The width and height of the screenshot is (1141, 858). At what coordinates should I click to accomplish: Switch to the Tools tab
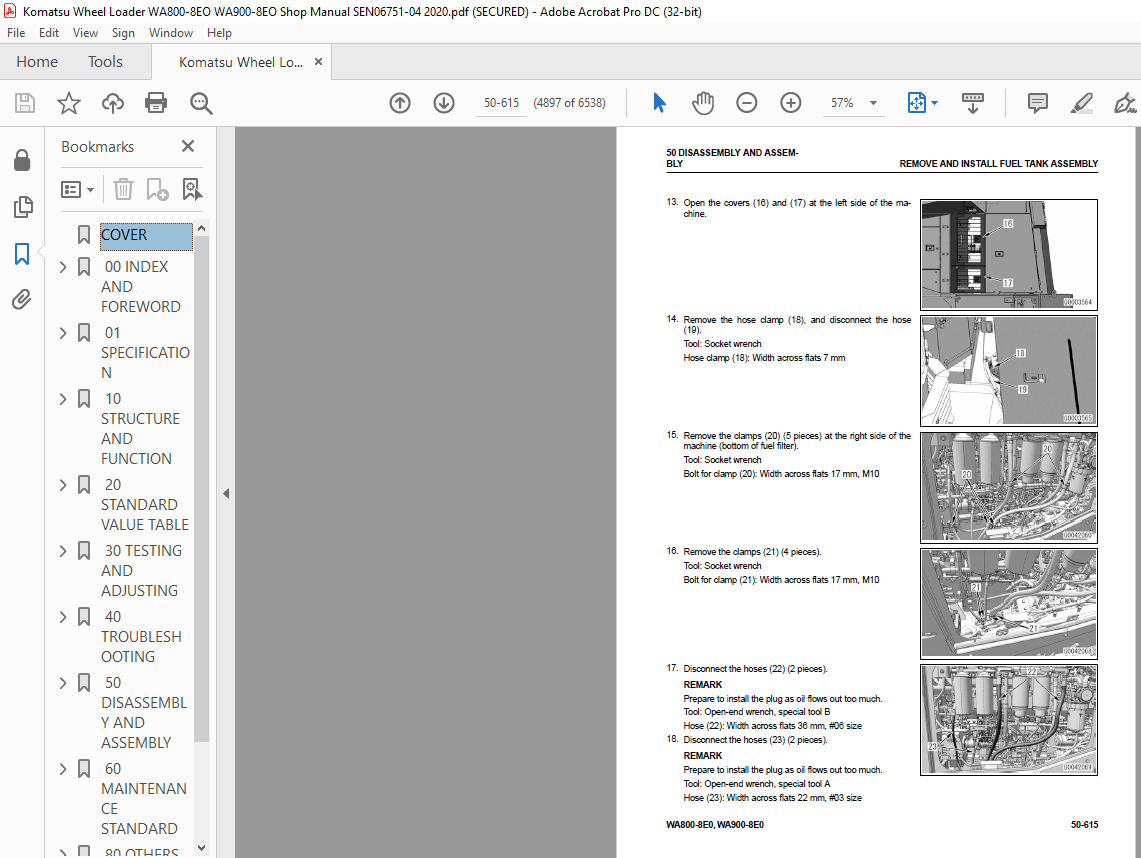point(106,62)
